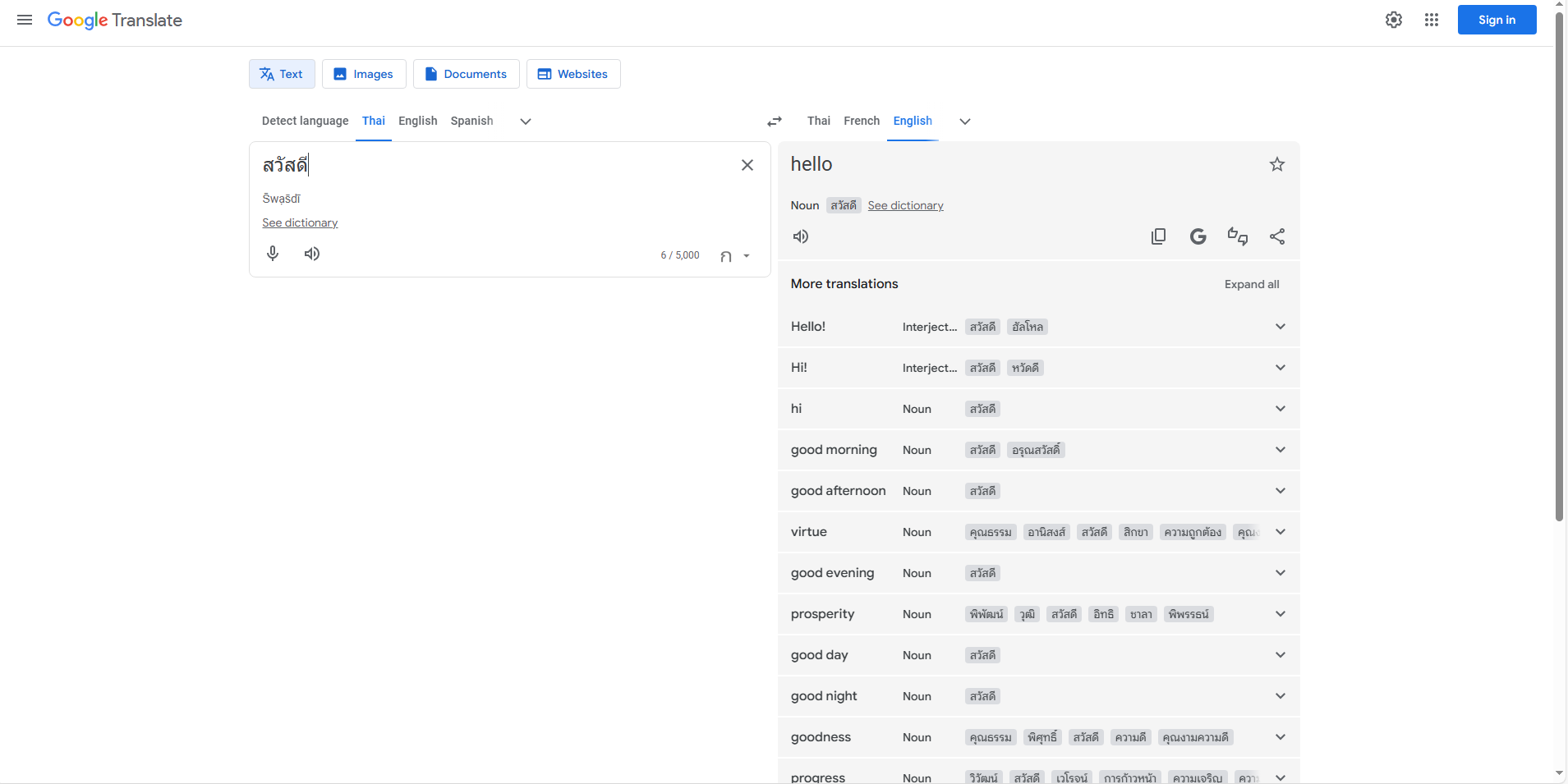Viewport: 1568px width, 784px height.
Task: Search Google for the translation
Action: point(1198,236)
